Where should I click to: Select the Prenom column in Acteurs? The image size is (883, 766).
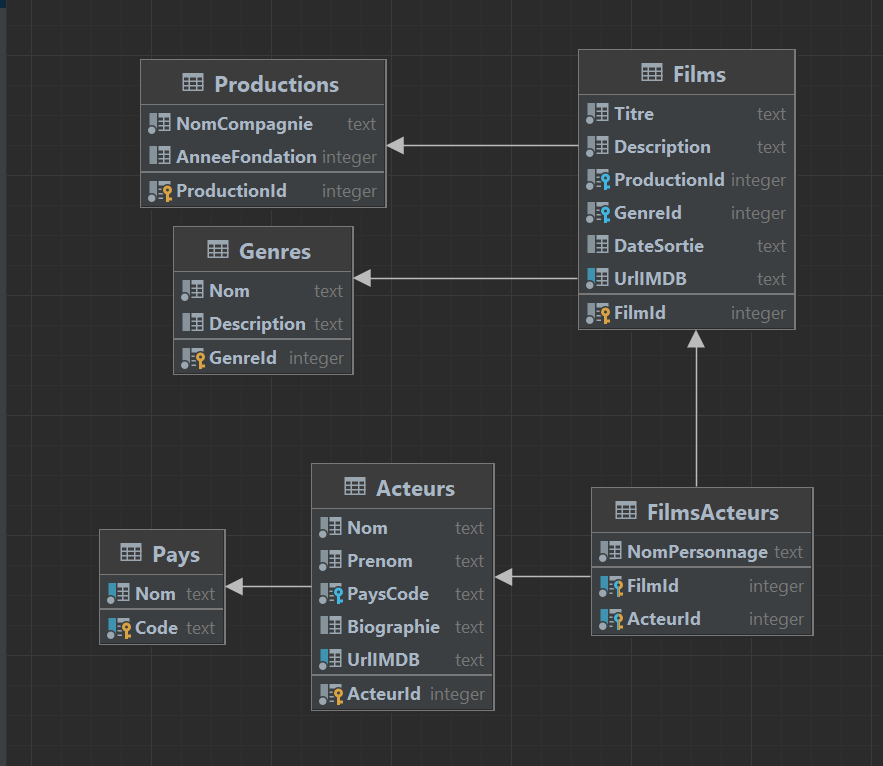[379, 561]
